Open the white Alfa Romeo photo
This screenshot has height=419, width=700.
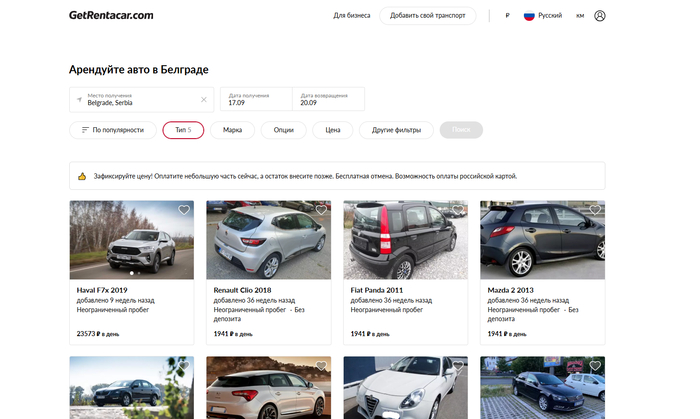click(x=406, y=387)
